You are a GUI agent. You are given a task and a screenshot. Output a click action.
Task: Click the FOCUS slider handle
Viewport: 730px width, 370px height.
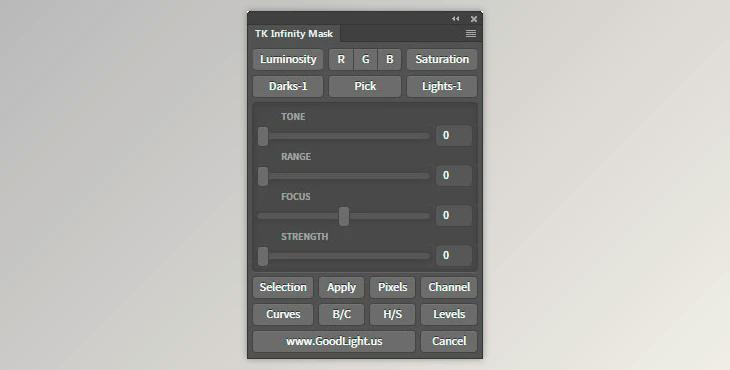coord(344,216)
